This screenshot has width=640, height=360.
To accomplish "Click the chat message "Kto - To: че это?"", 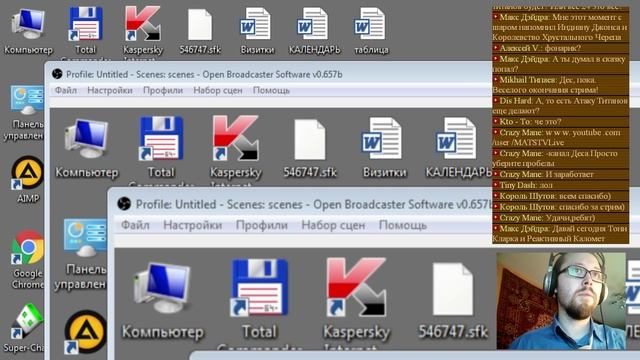I will coord(560,122).
